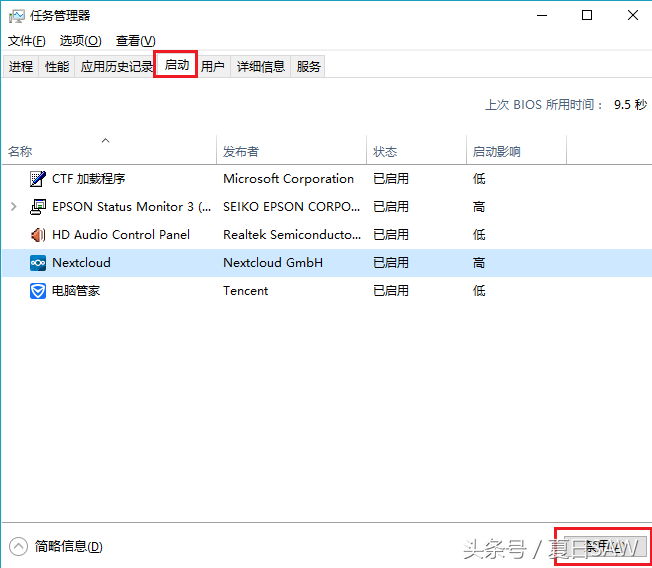Click the Nextcloud app icon
The image size is (652, 568).
point(38,263)
